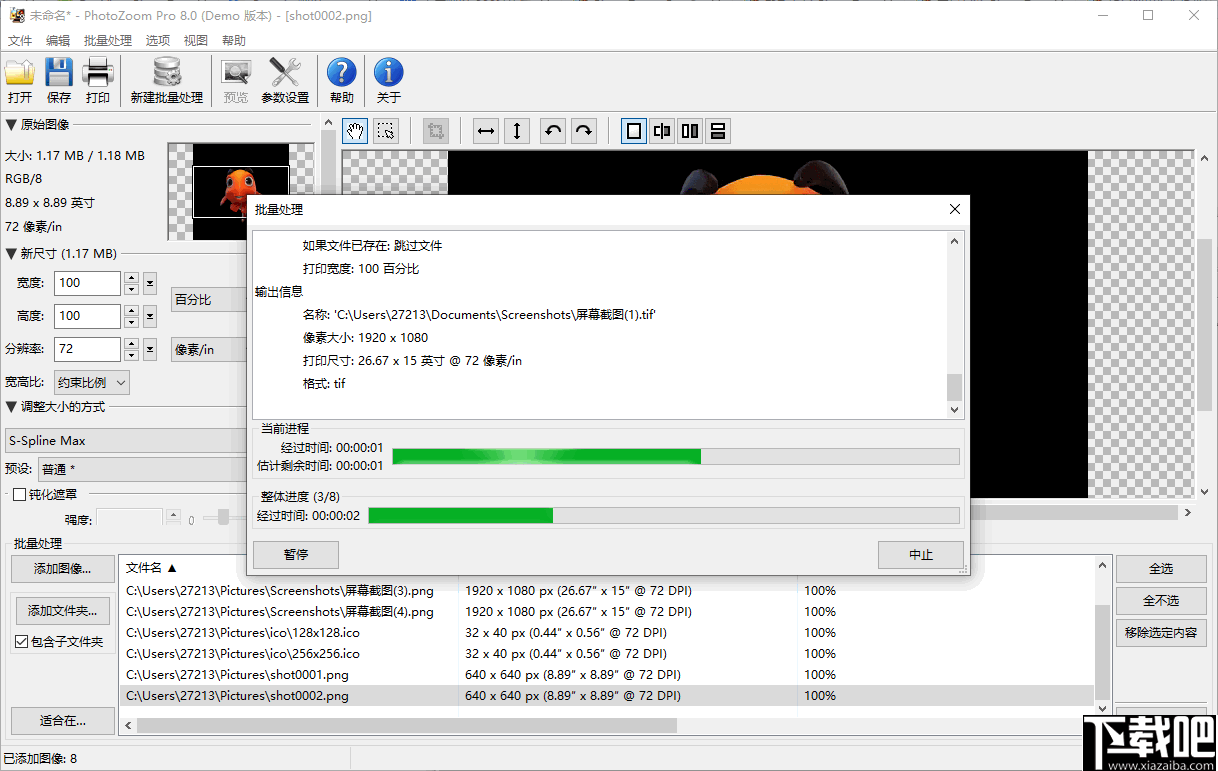Select the rectangular selection tool
1218x771 pixels.
[x=386, y=130]
